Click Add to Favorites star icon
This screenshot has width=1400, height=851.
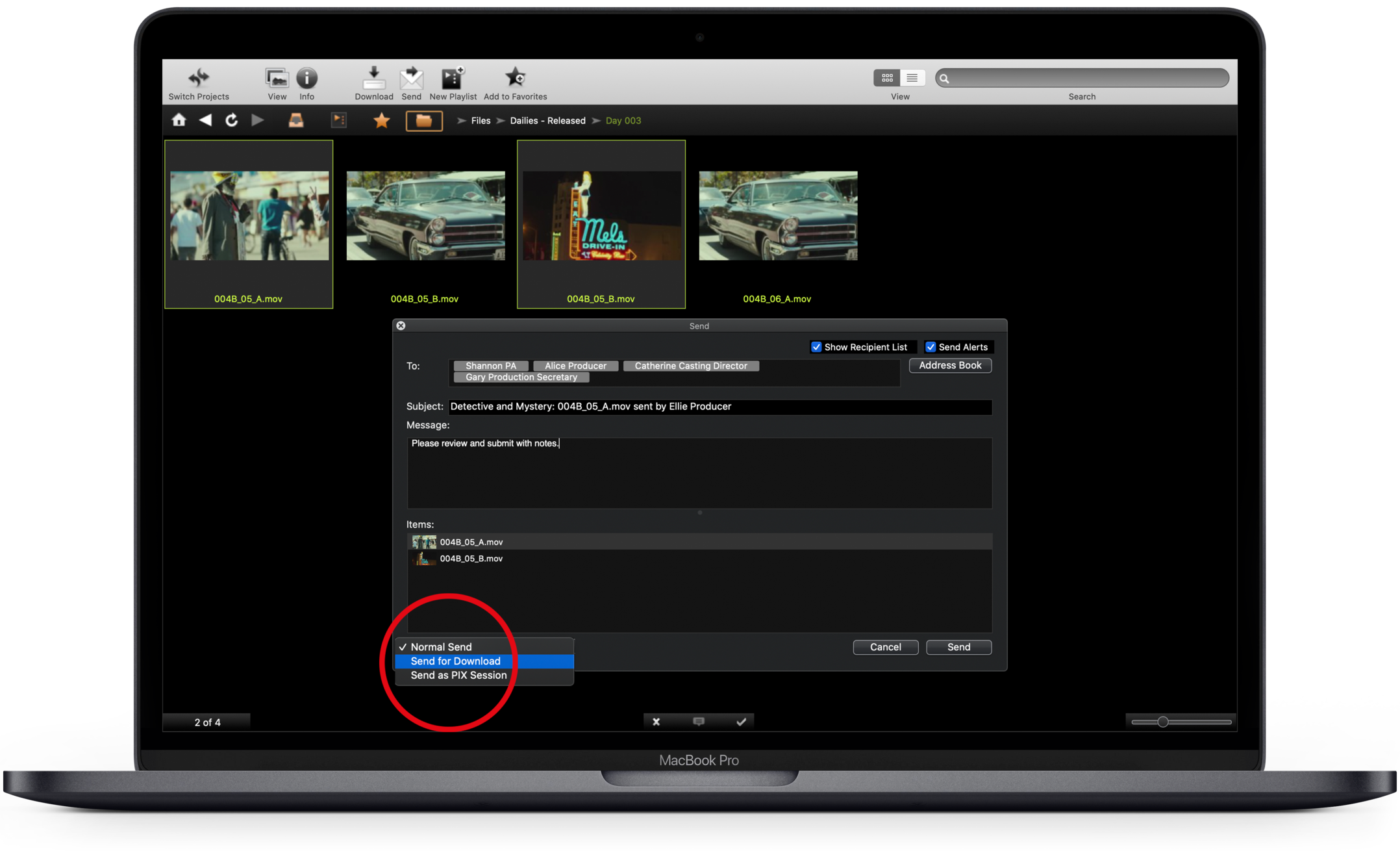click(x=515, y=78)
